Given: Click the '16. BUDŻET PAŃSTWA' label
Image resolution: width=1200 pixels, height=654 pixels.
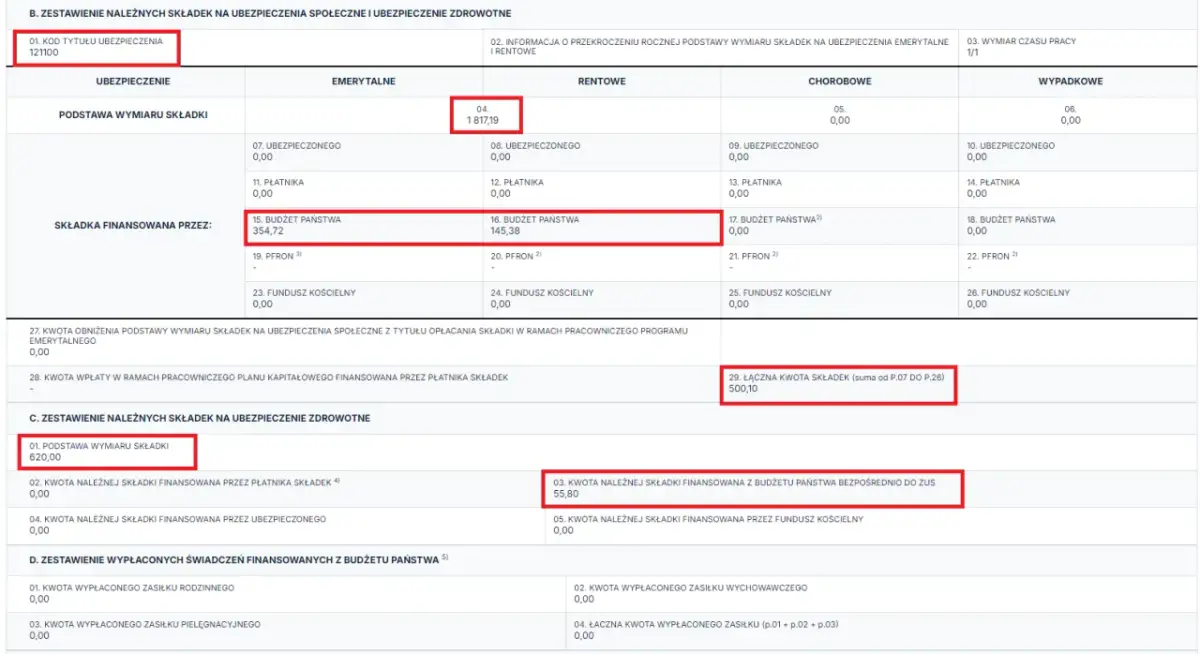Looking at the screenshot, I should [535, 219].
